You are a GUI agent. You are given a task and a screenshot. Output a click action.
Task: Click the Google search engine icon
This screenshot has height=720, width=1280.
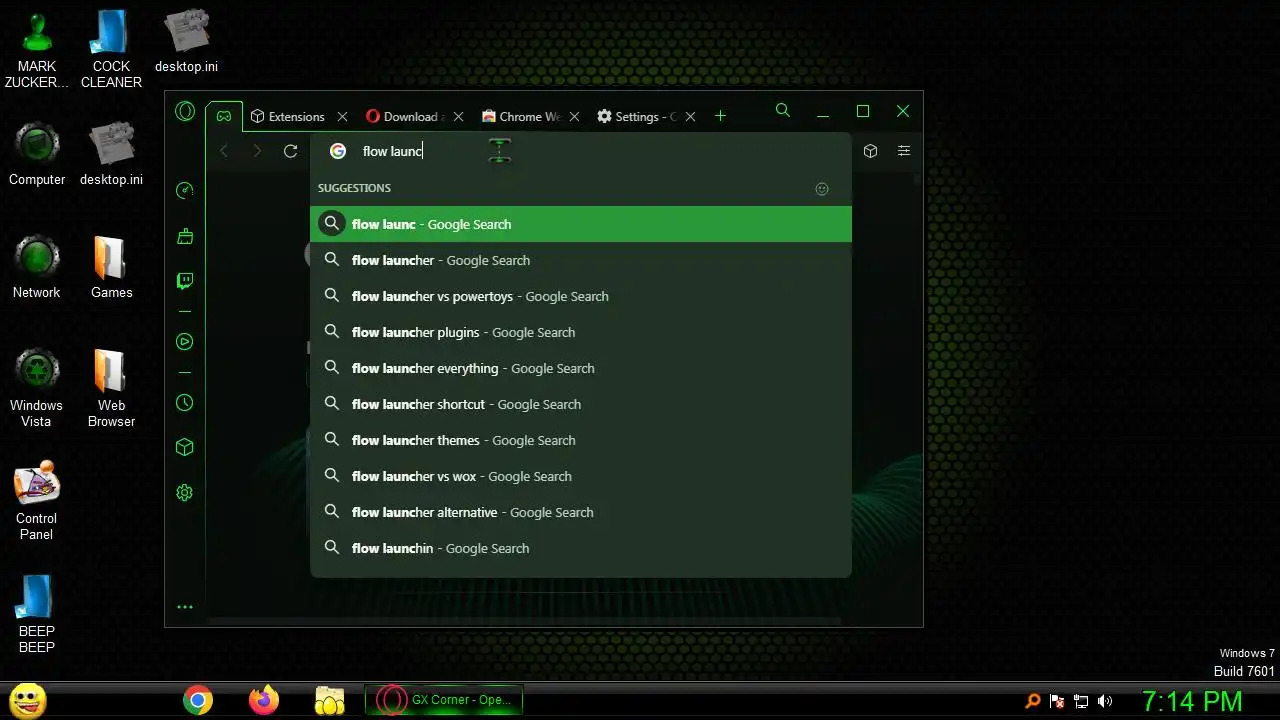(x=338, y=151)
